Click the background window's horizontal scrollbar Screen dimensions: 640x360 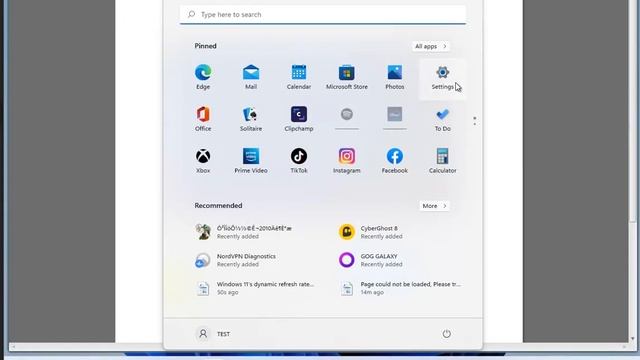click(319, 347)
